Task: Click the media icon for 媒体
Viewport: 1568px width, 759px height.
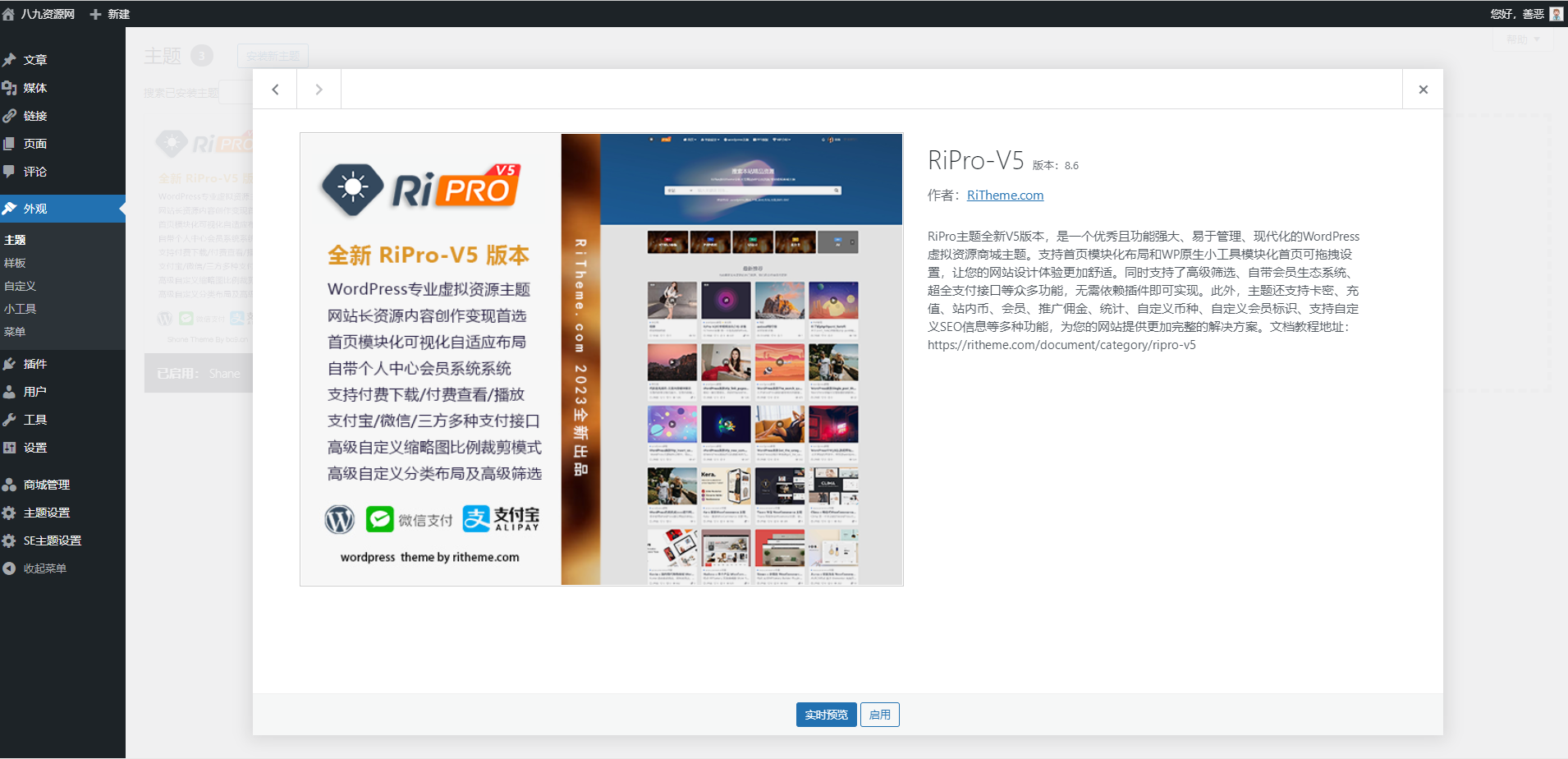Action: pos(9,88)
